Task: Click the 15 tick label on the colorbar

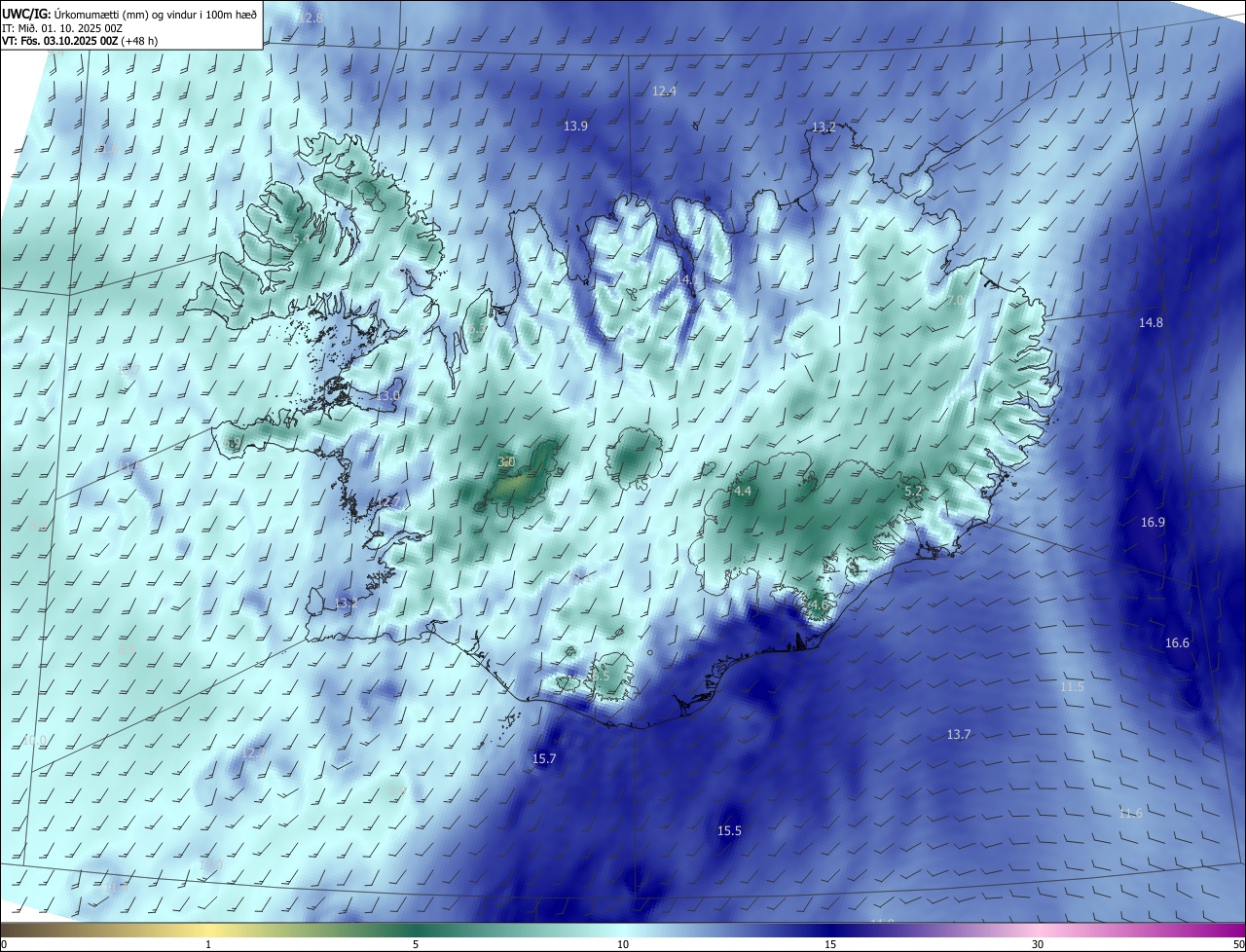Action: point(830,945)
